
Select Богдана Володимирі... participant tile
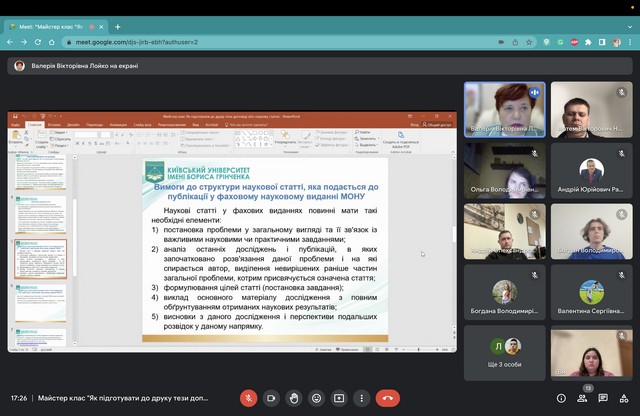pyautogui.click(x=504, y=292)
